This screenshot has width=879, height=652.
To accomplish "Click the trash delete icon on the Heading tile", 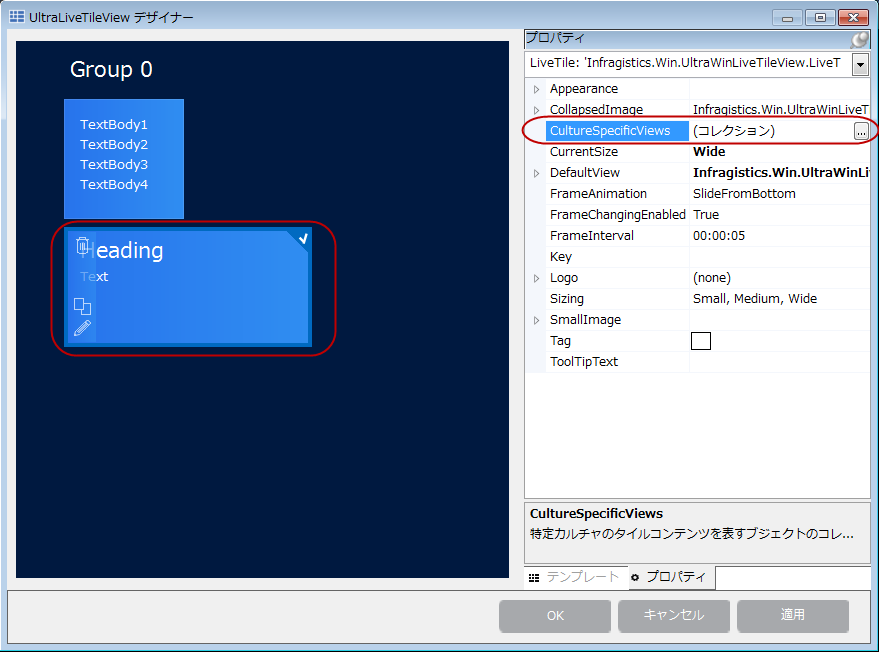I will [83, 243].
